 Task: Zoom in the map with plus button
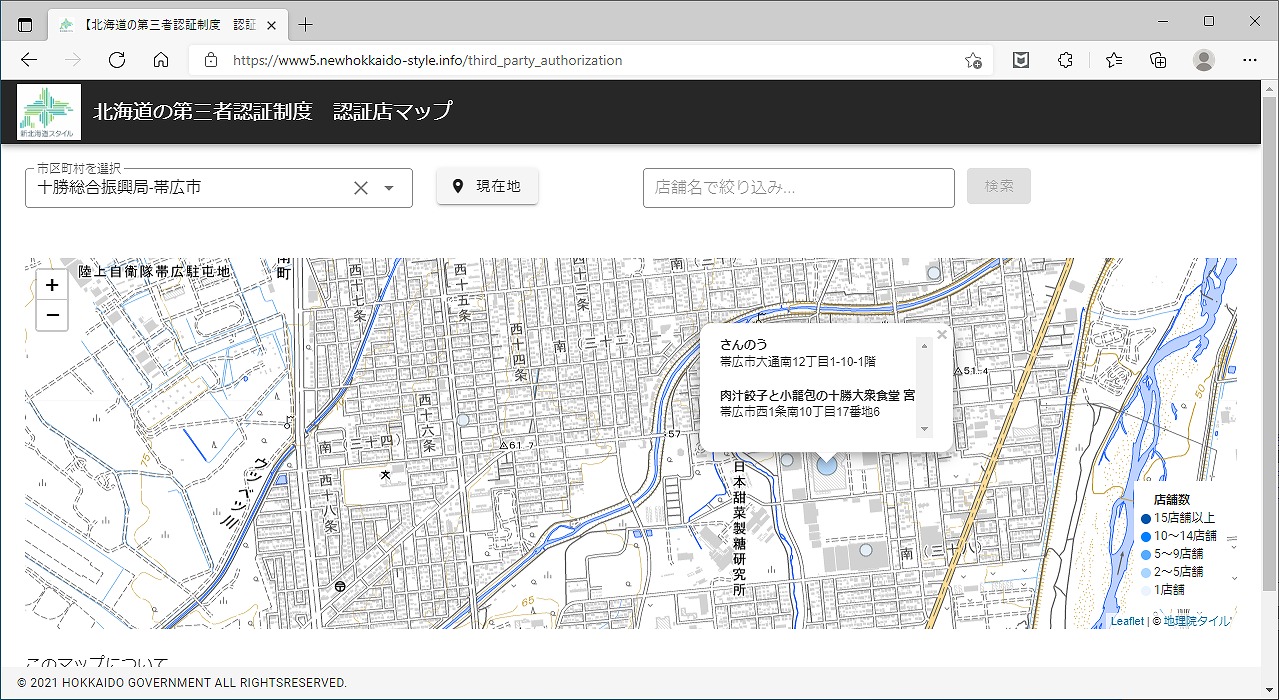pyautogui.click(x=52, y=285)
